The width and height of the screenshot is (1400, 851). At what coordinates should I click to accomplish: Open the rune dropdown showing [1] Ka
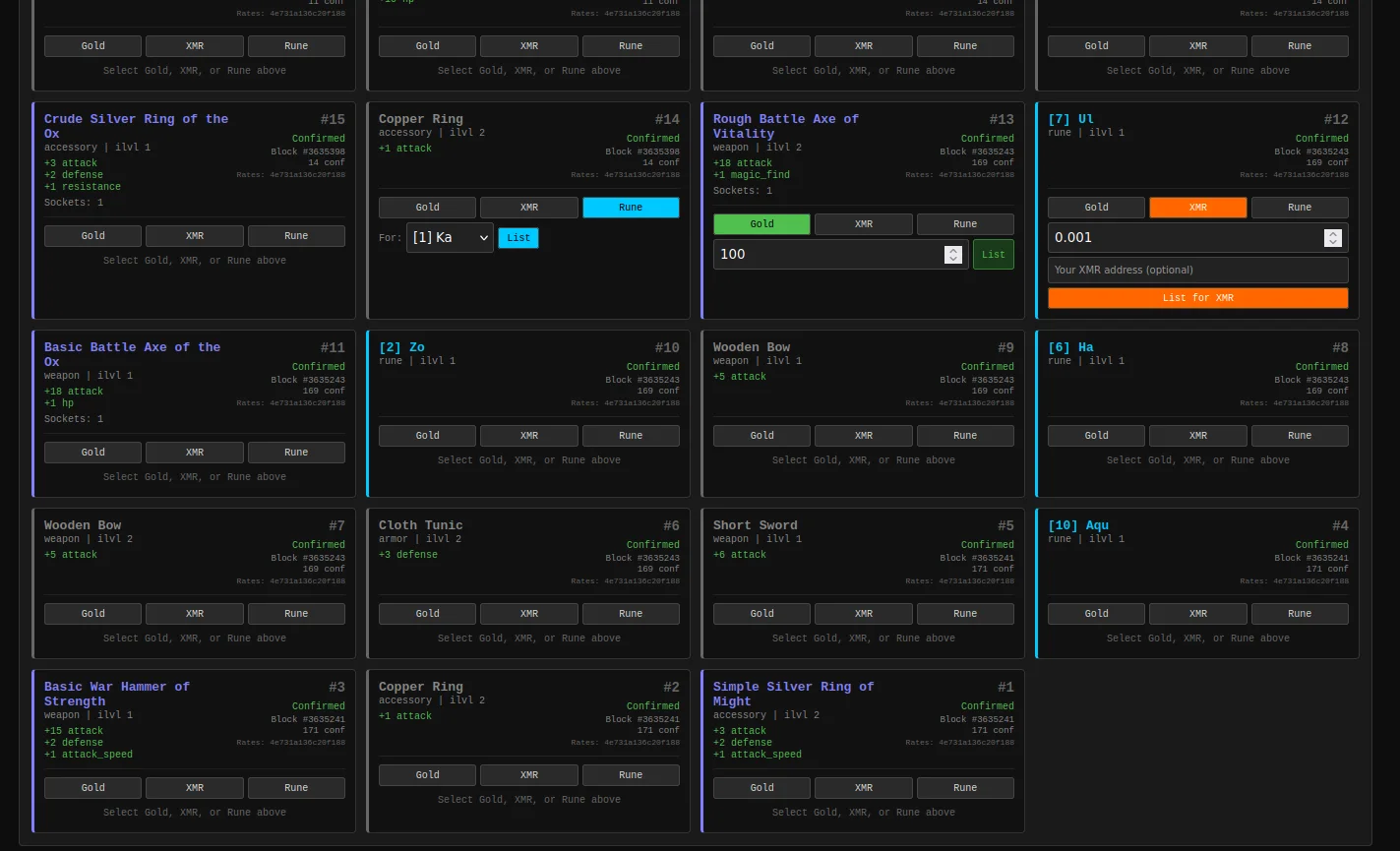[x=450, y=238]
